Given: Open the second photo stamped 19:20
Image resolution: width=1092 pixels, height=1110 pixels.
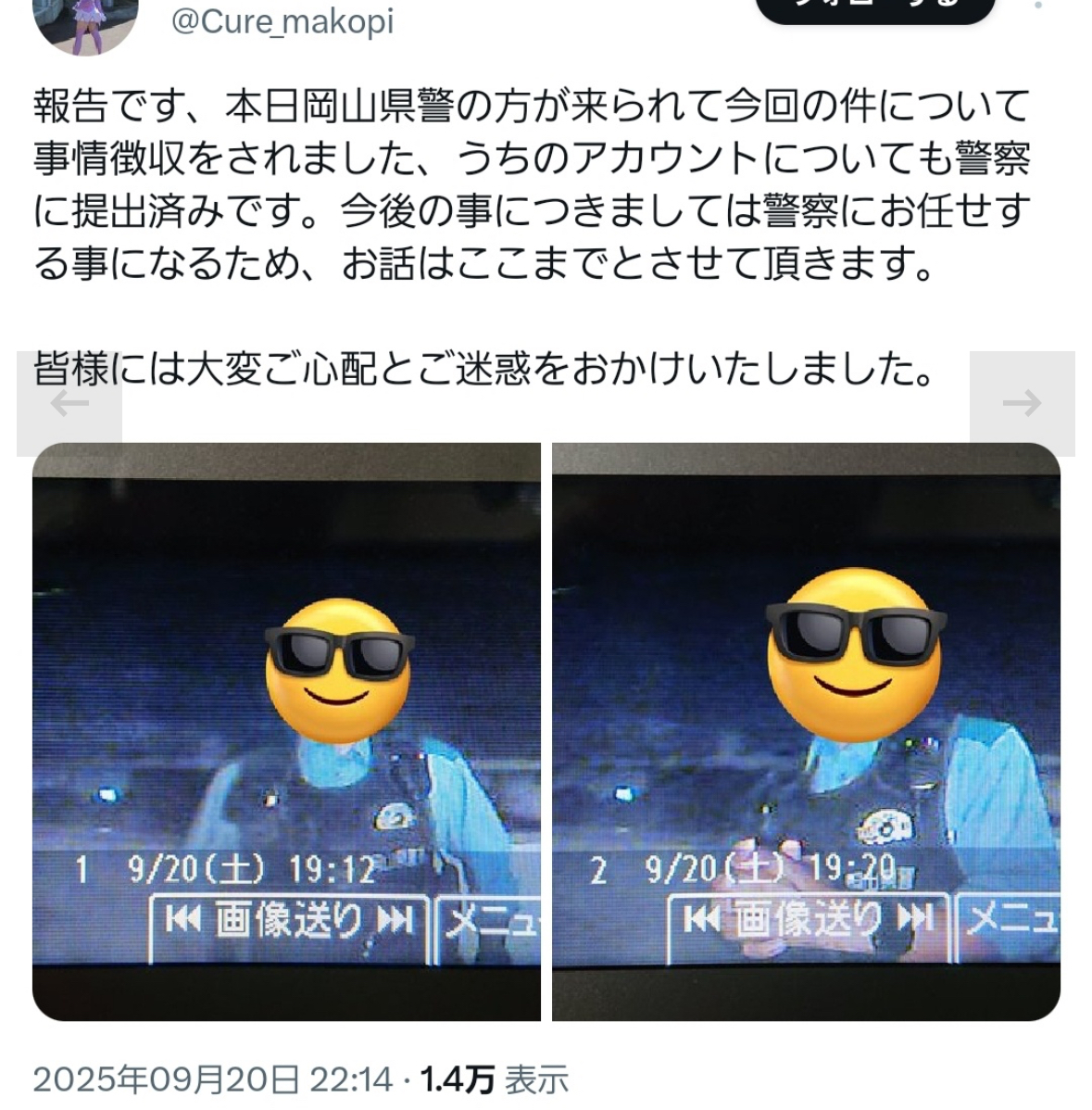Looking at the screenshot, I should 806,731.
